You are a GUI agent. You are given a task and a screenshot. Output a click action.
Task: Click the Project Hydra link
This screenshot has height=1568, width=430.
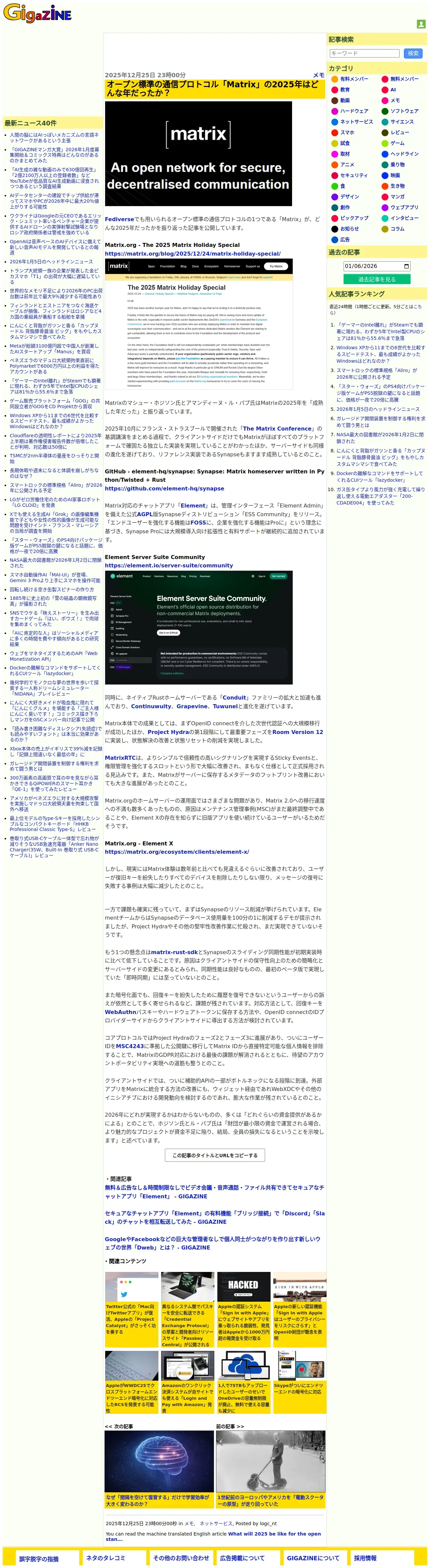(x=168, y=732)
